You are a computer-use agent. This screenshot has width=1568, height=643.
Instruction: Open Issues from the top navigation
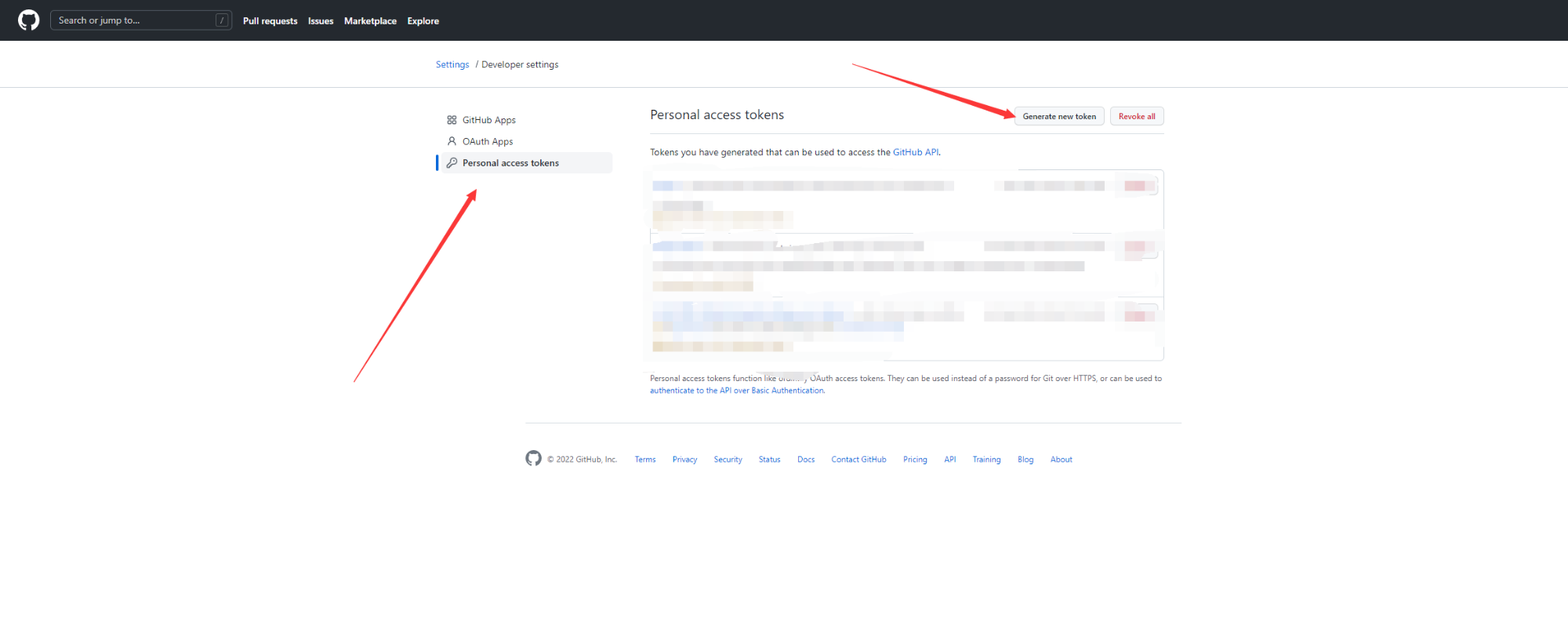point(321,21)
